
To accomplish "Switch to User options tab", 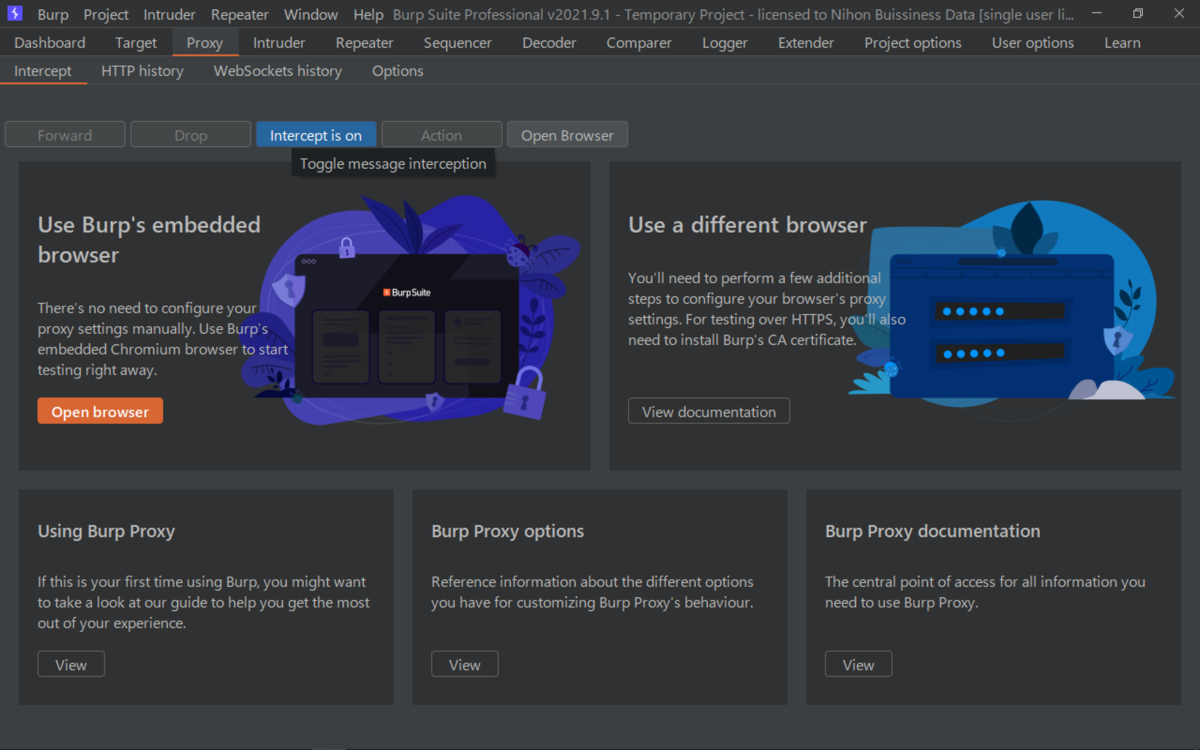I will pyautogui.click(x=1033, y=43).
